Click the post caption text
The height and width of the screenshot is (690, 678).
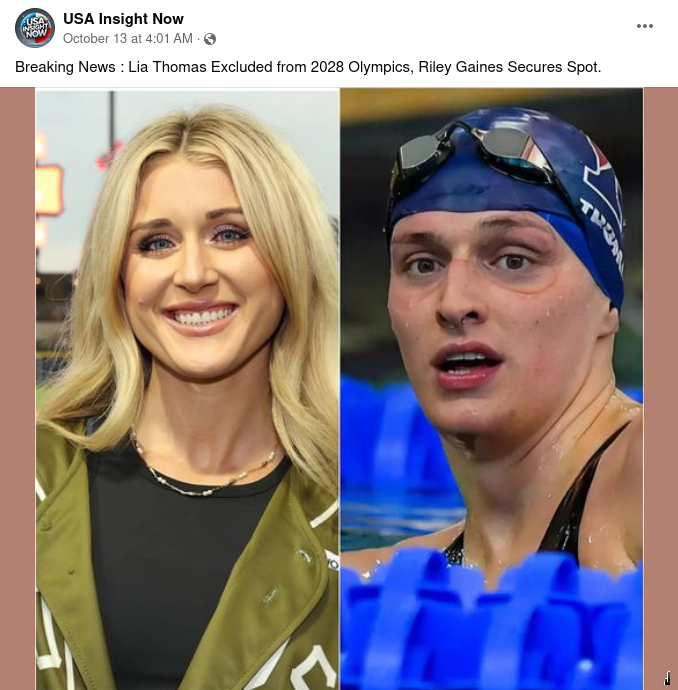click(x=308, y=67)
